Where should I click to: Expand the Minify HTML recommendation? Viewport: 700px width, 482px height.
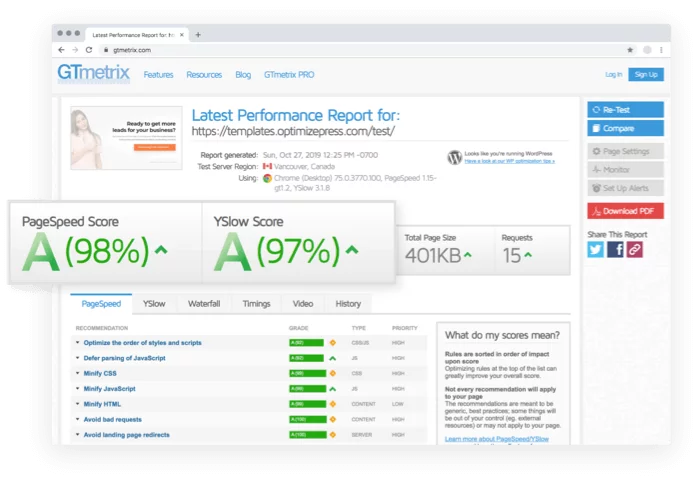(x=77, y=404)
